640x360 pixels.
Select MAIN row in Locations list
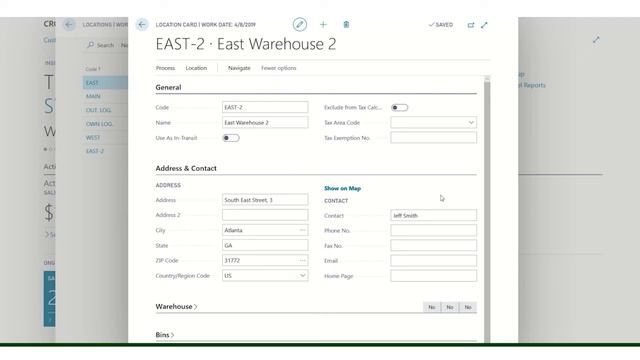[105, 96]
